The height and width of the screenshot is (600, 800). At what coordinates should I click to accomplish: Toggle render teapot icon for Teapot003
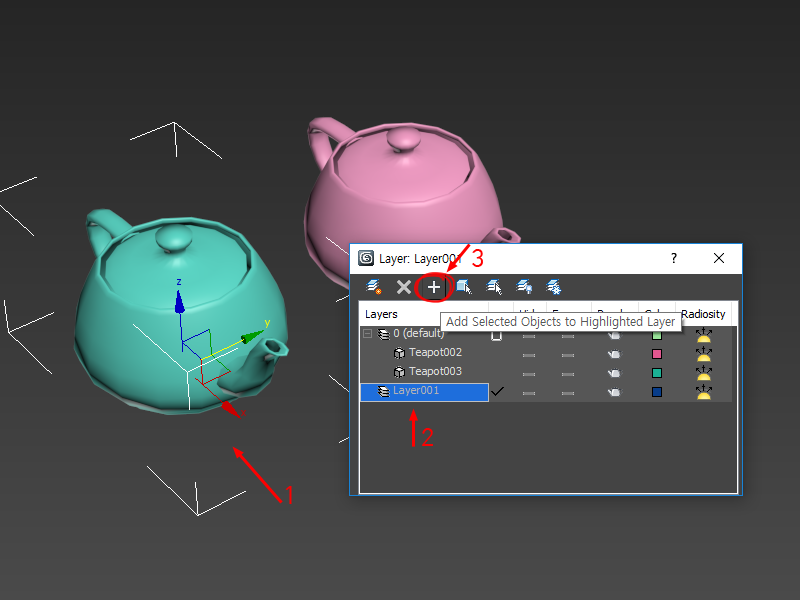pos(615,373)
